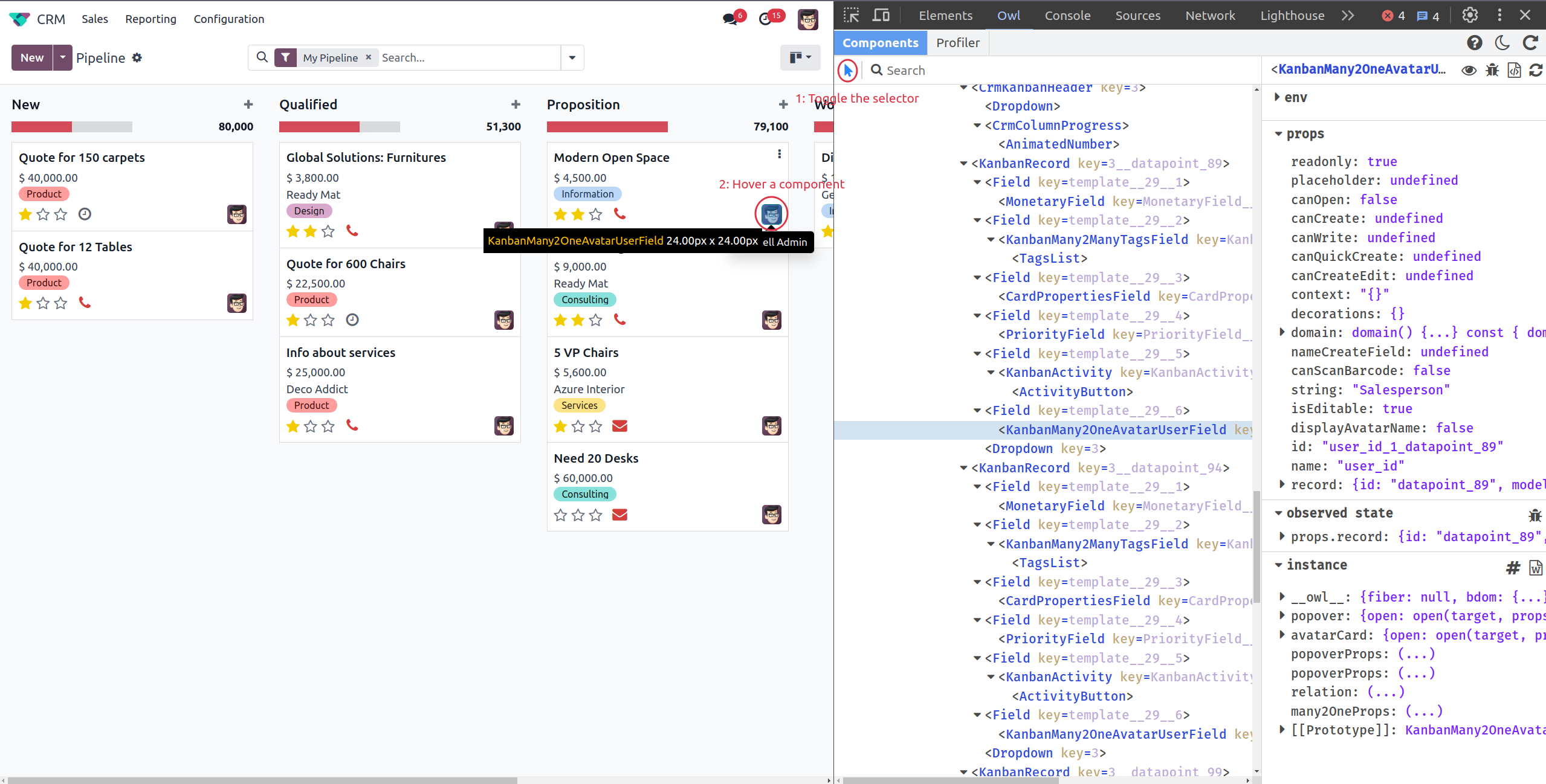Screen dimensions: 1546x784
Task: Click the Pipeline settings gear icon
Action: coord(137,57)
